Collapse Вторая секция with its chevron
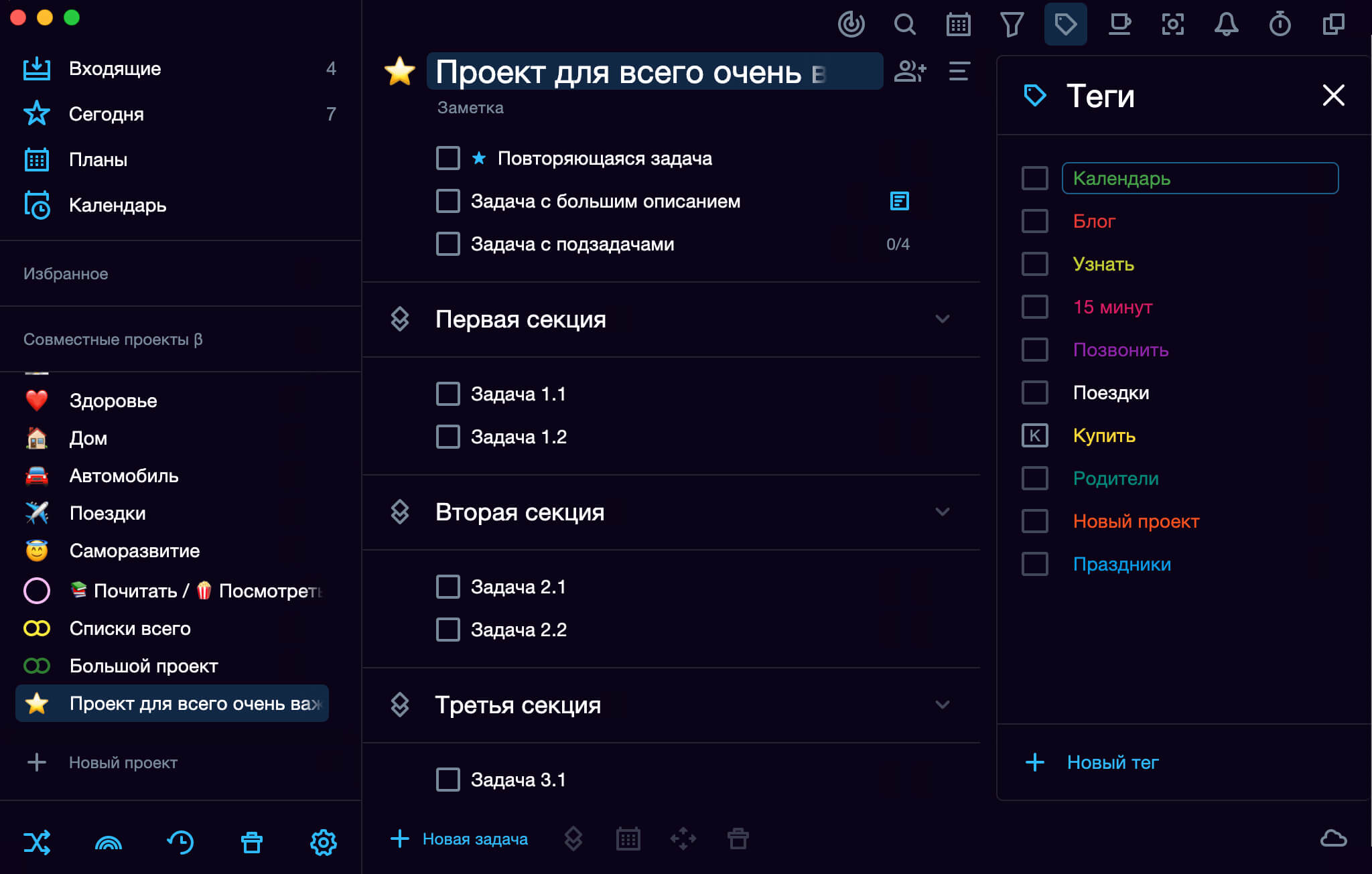Screen dimensions: 1372x874 tap(943, 512)
